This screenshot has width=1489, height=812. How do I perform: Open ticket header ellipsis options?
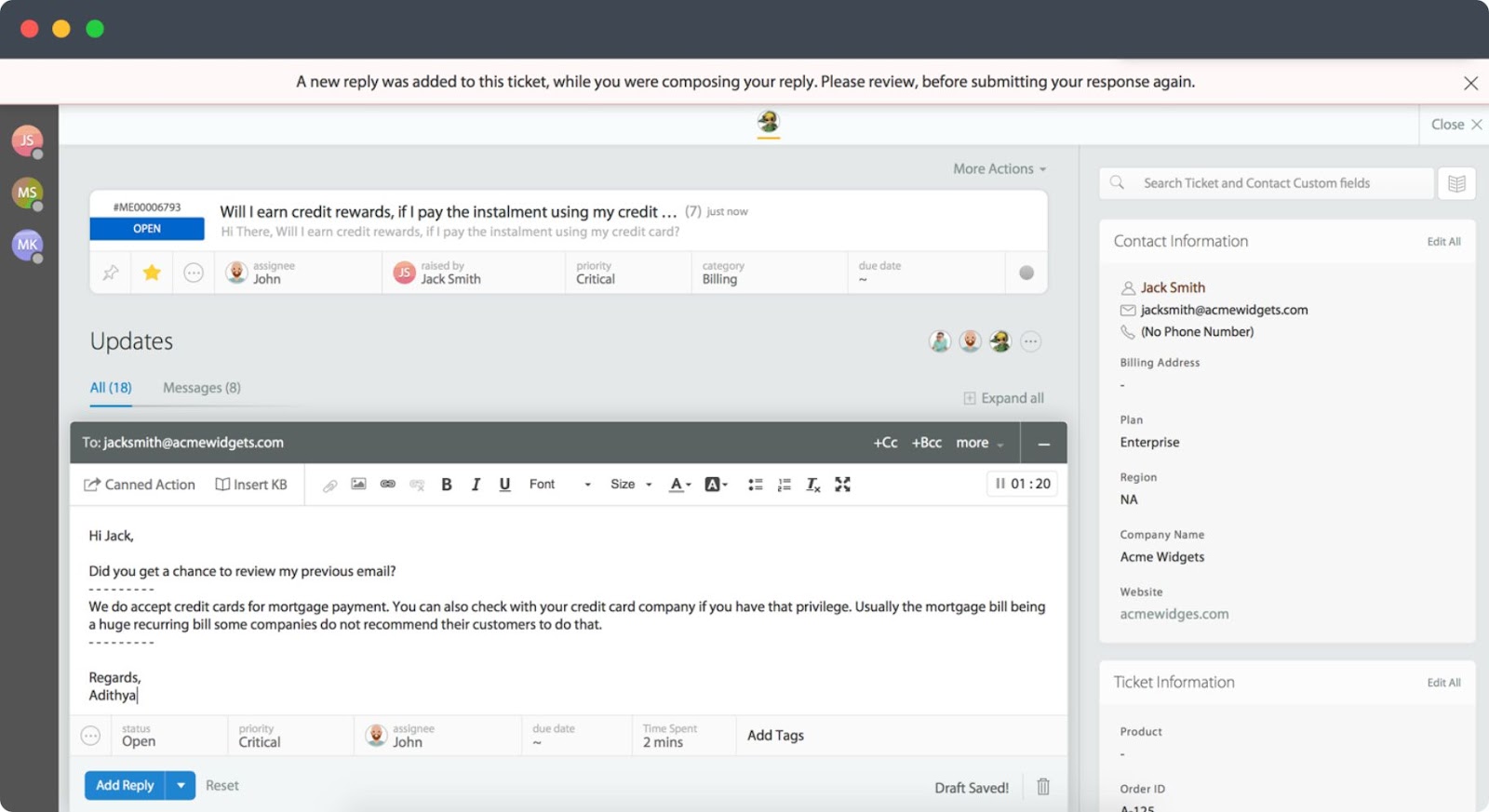click(194, 273)
